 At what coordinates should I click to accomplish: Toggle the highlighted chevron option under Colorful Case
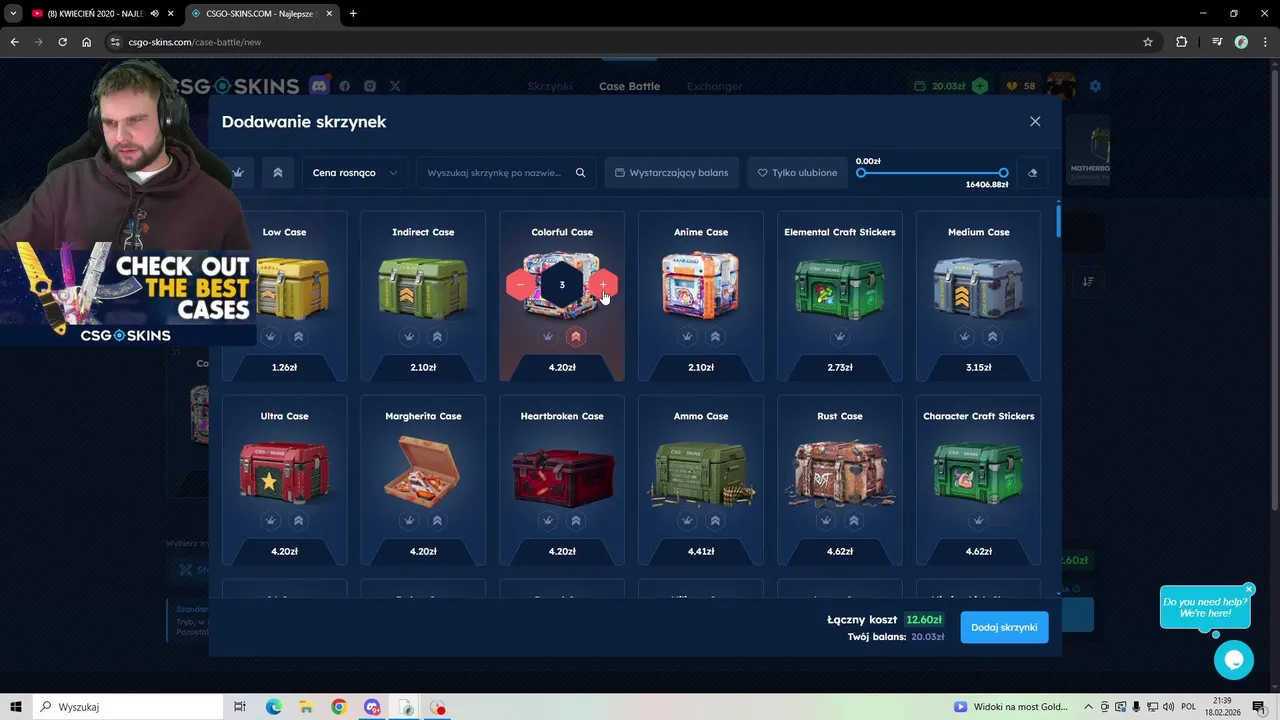[x=576, y=337]
